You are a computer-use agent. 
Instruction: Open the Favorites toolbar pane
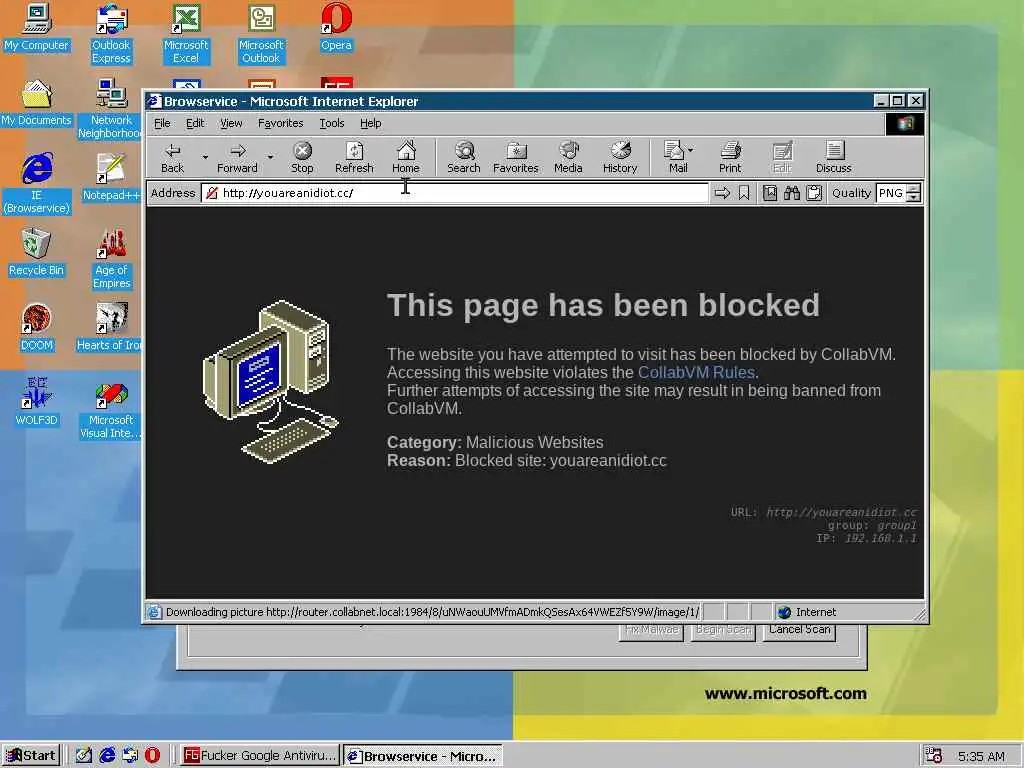(x=515, y=157)
